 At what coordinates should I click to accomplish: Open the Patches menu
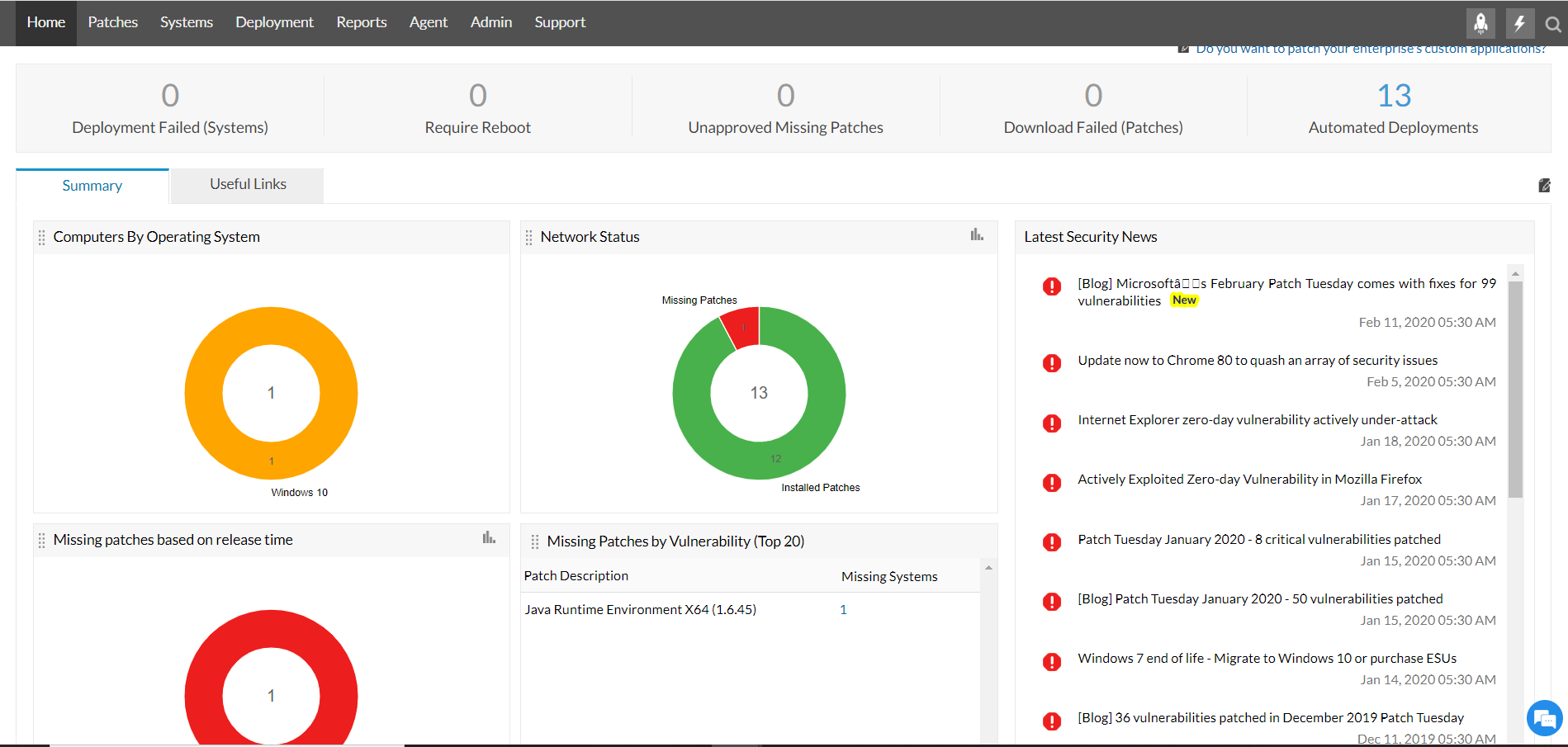(x=113, y=22)
